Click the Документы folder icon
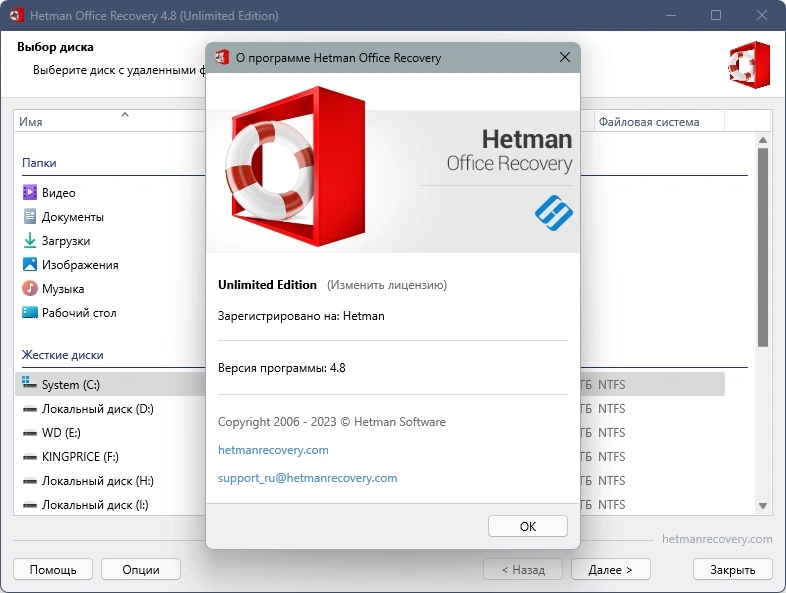786x593 pixels. click(x=30, y=217)
